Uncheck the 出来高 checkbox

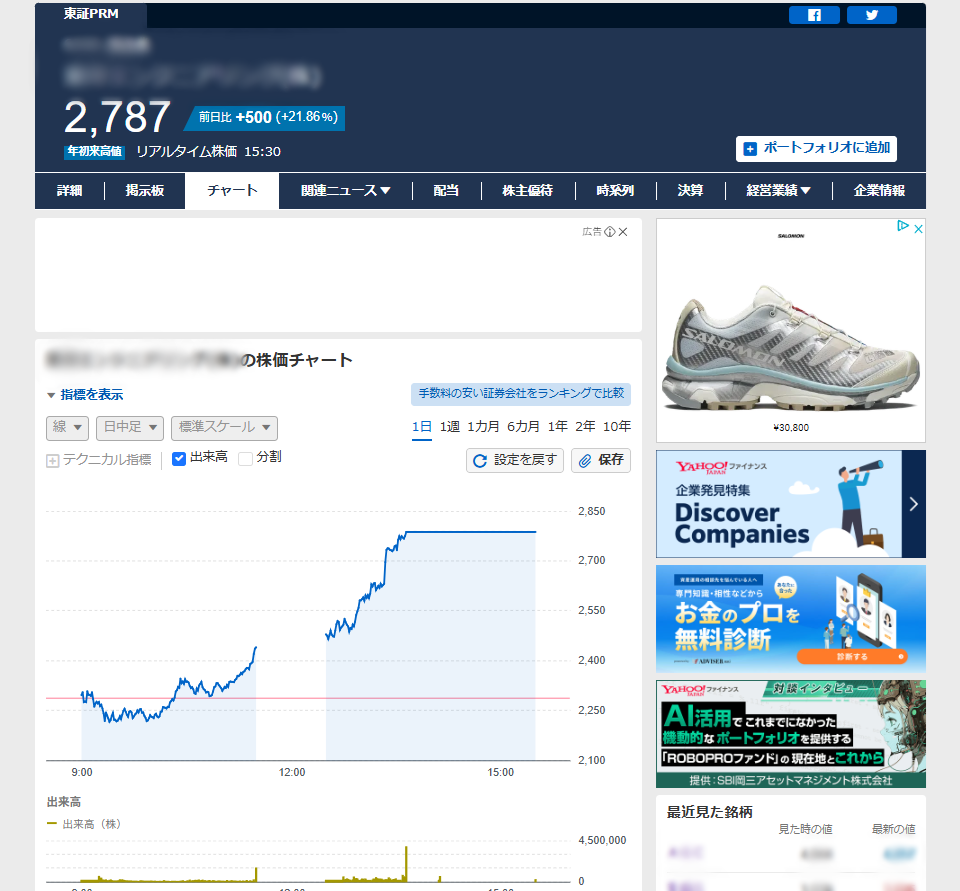click(179, 458)
